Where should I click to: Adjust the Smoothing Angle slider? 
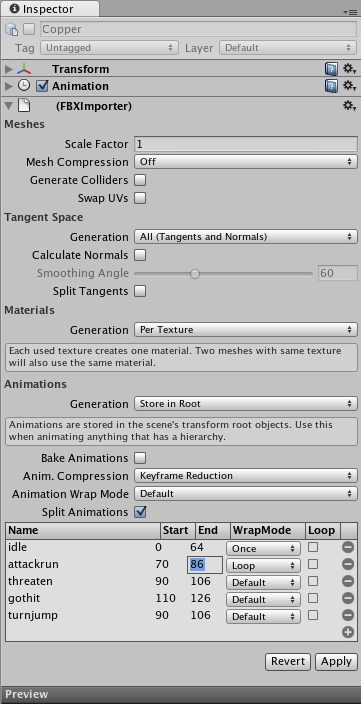(194, 273)
